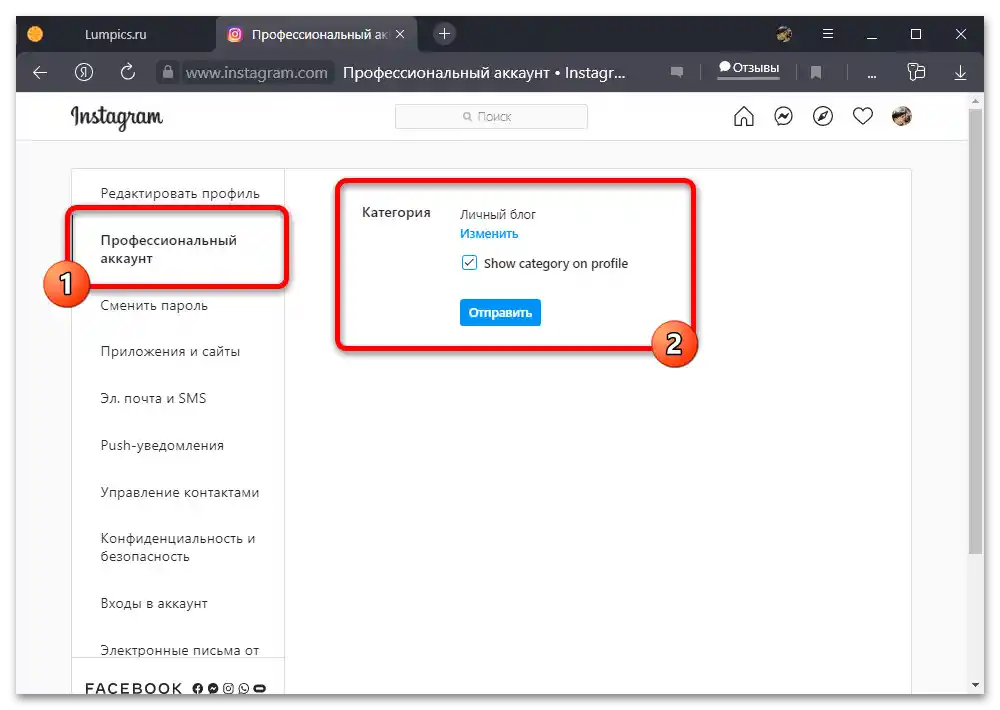The height and width of the screenshot is (710, 1000).
Task: Bookmark the page with the bookmark icon
Action: tap(816, 73)
